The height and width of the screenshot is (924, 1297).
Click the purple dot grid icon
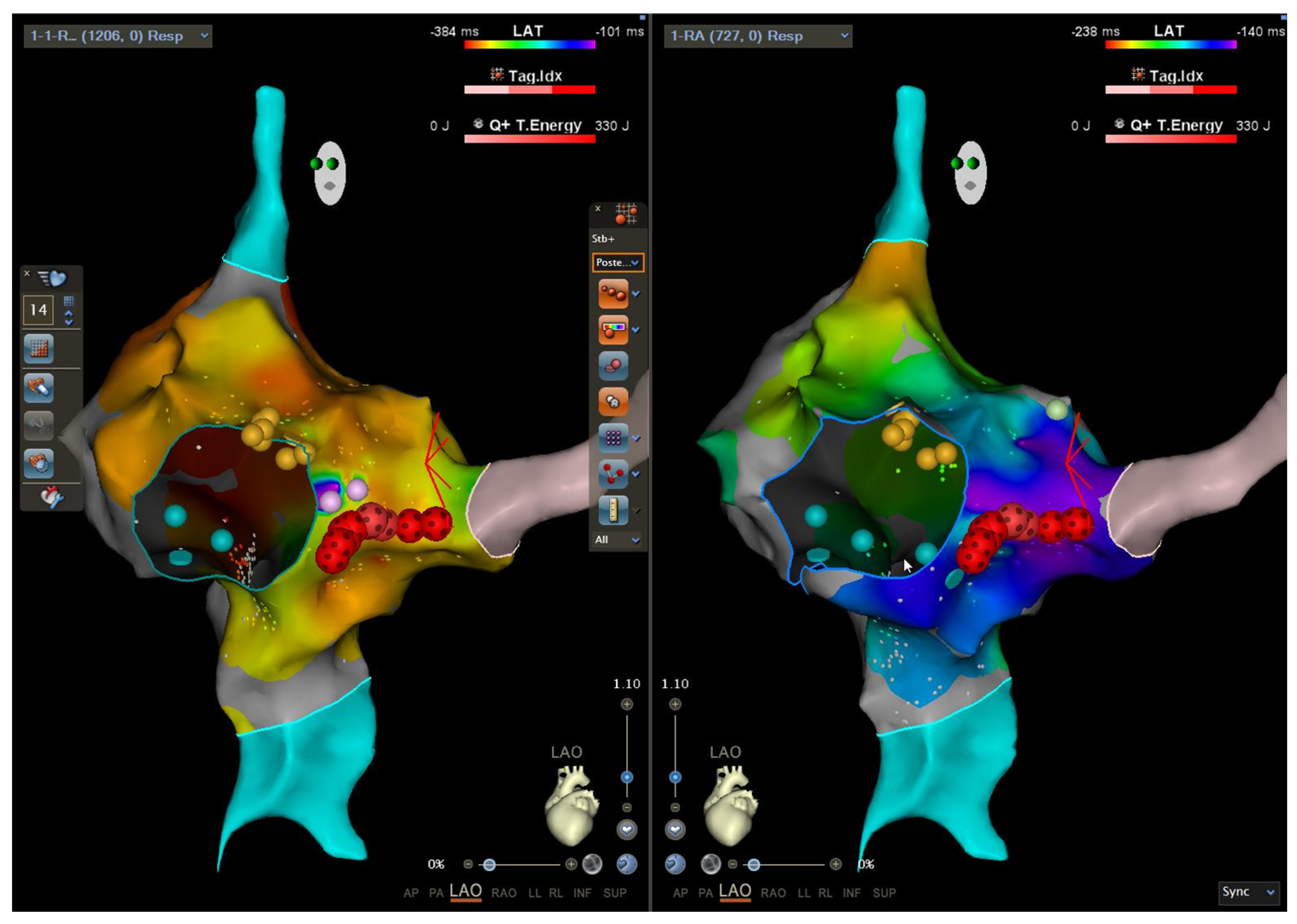click(613, 438)
